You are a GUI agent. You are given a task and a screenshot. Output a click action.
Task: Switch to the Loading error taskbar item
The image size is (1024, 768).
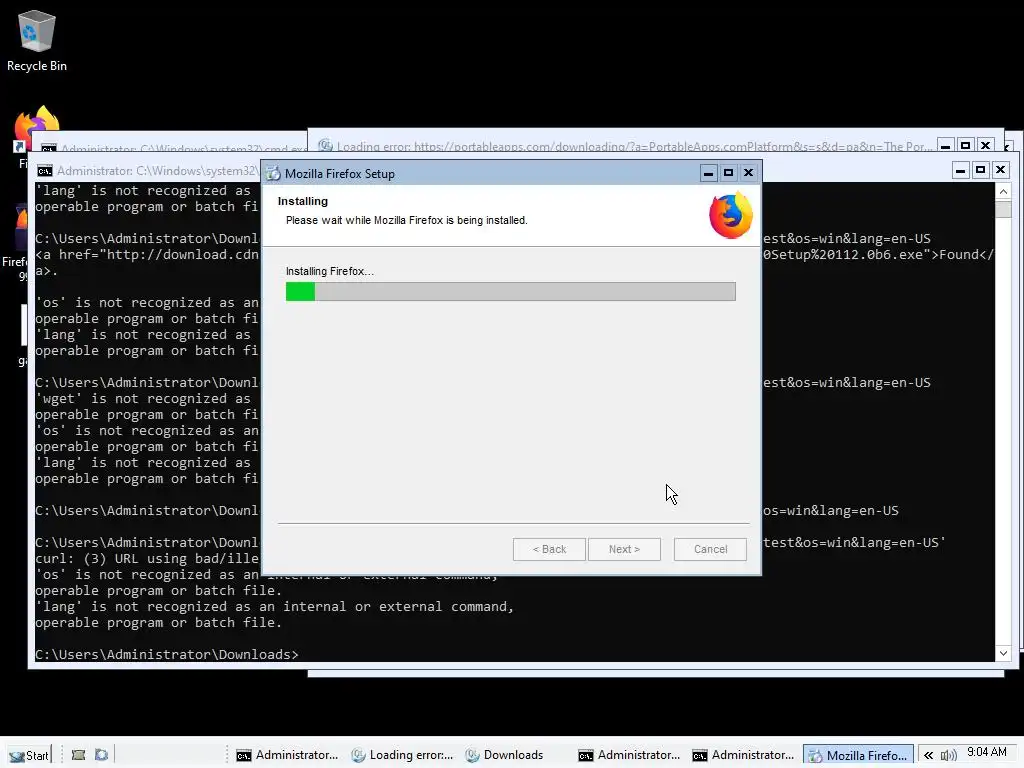tap(402, 755)
